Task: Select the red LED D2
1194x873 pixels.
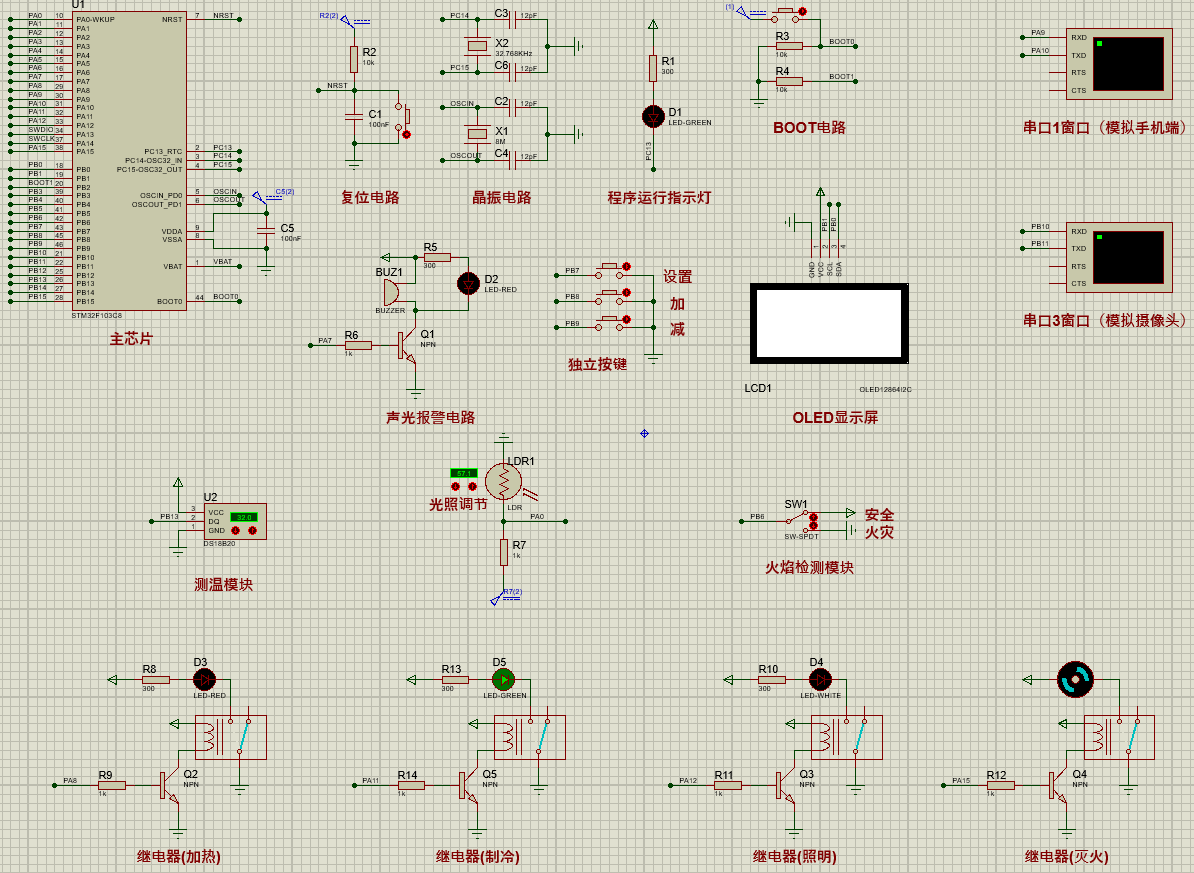Action: pyautogui.click(x=468, y=284)
